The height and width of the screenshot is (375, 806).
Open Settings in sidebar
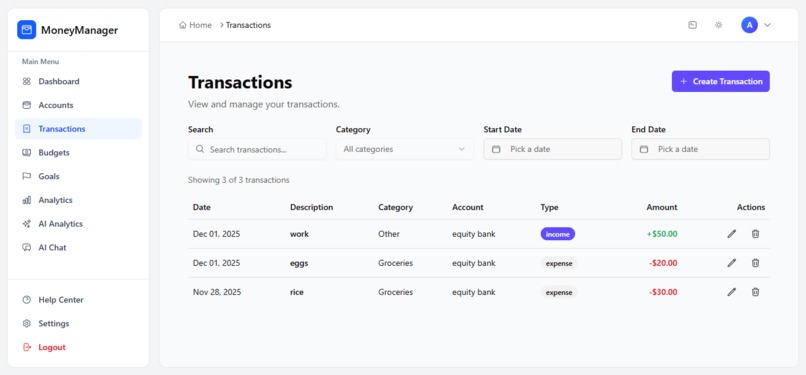click(78, 324)
